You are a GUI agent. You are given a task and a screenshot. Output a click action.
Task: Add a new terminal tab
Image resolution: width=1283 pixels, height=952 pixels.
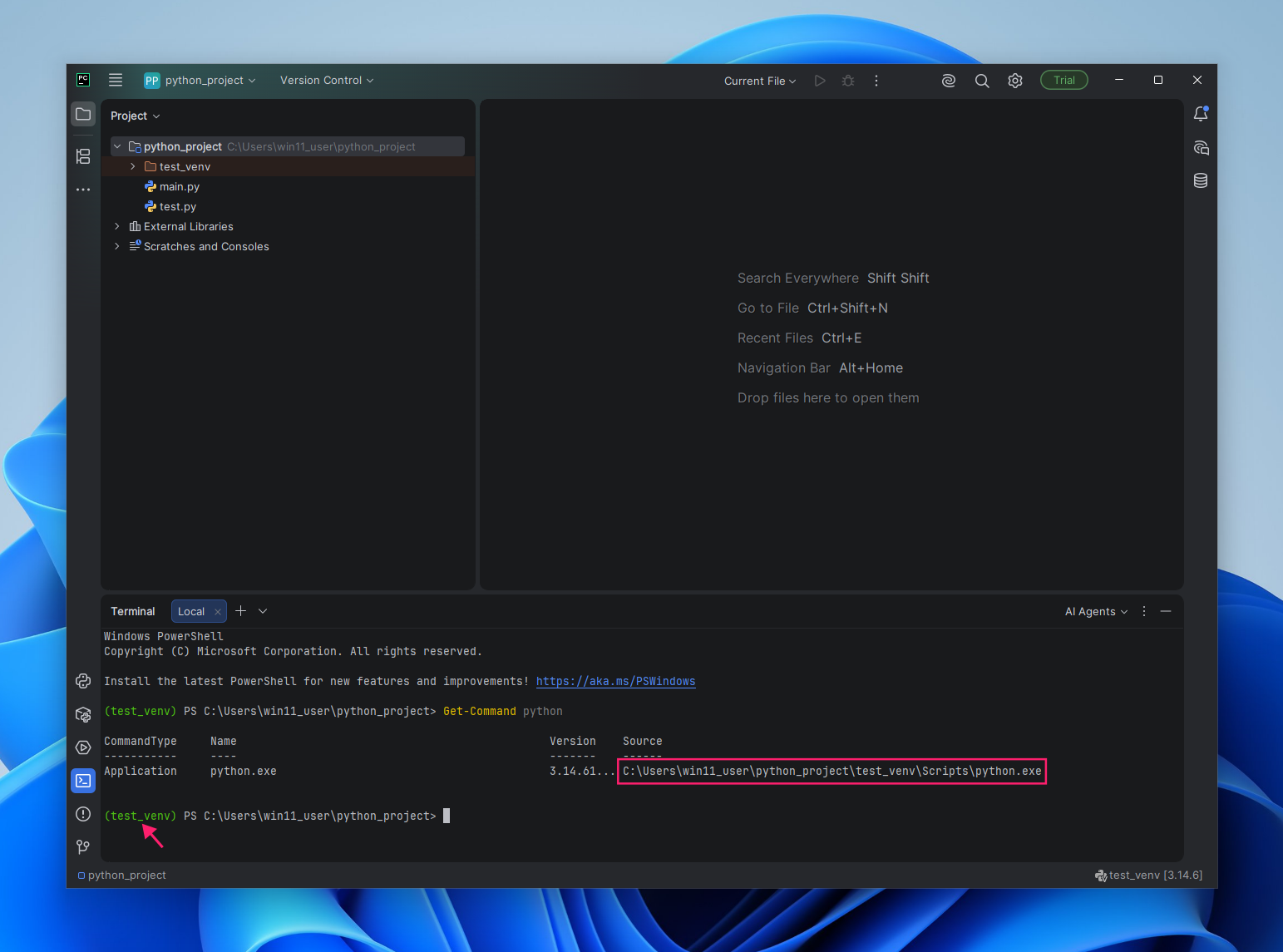pos(240,611)
